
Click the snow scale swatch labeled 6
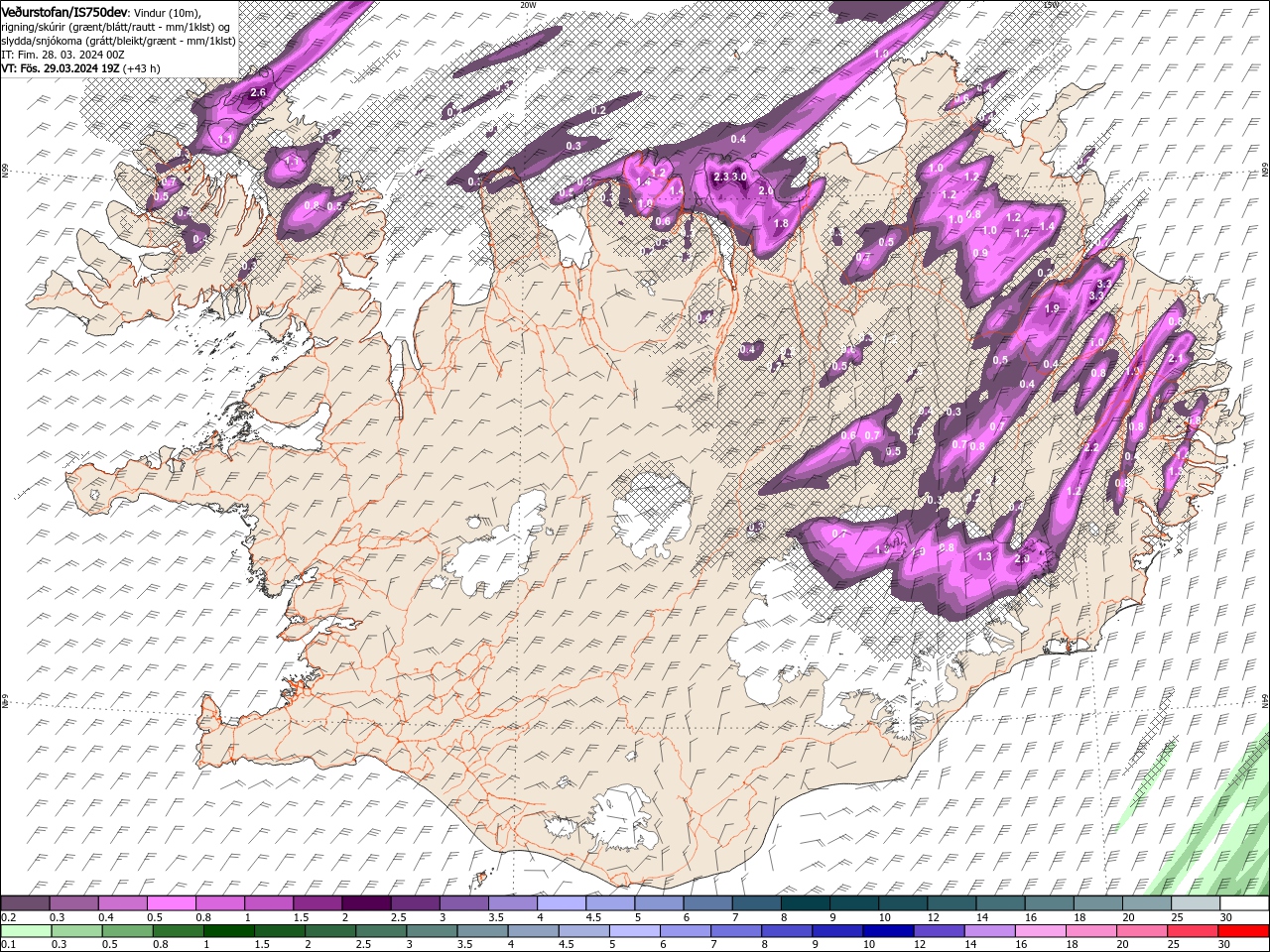click(708, 903)
